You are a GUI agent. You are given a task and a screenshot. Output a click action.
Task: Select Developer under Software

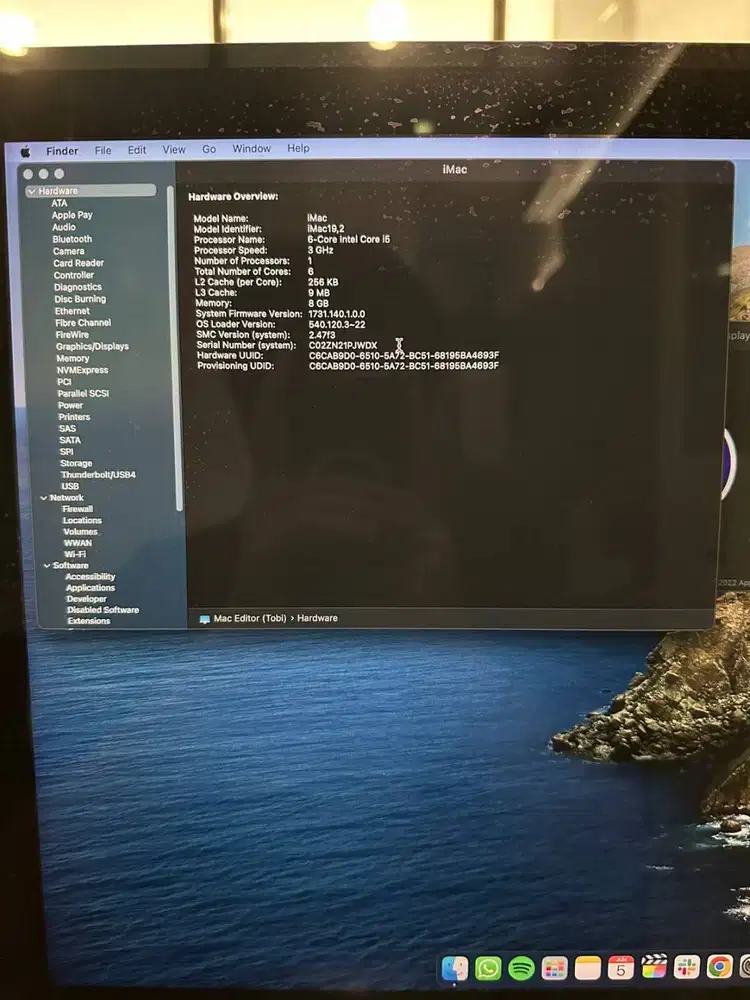(x=87, y=599)
